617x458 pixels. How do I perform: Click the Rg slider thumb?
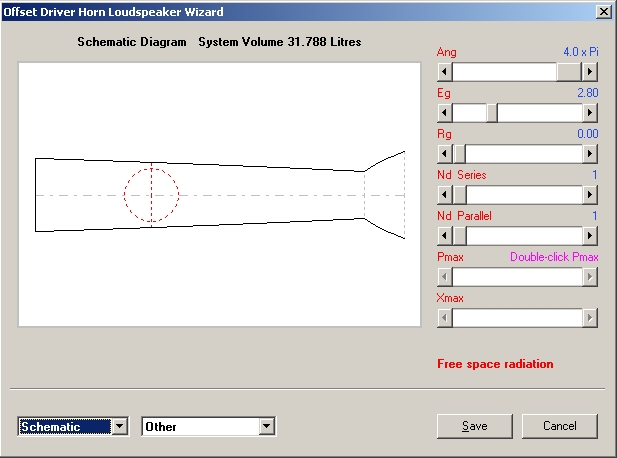point(459,154)
